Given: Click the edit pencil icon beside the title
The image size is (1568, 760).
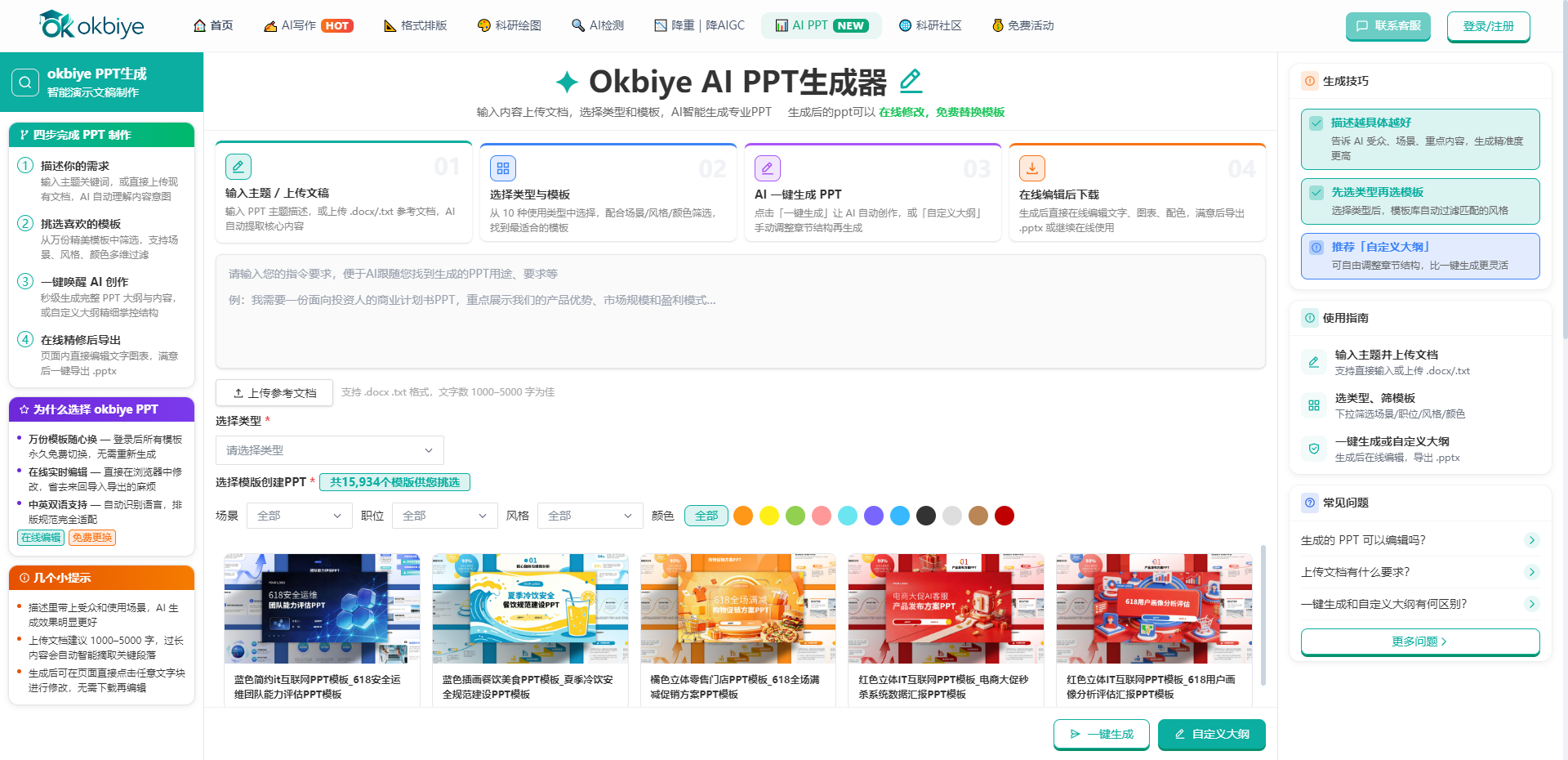Looking at the screenshot, I should [x=911, y=81].
